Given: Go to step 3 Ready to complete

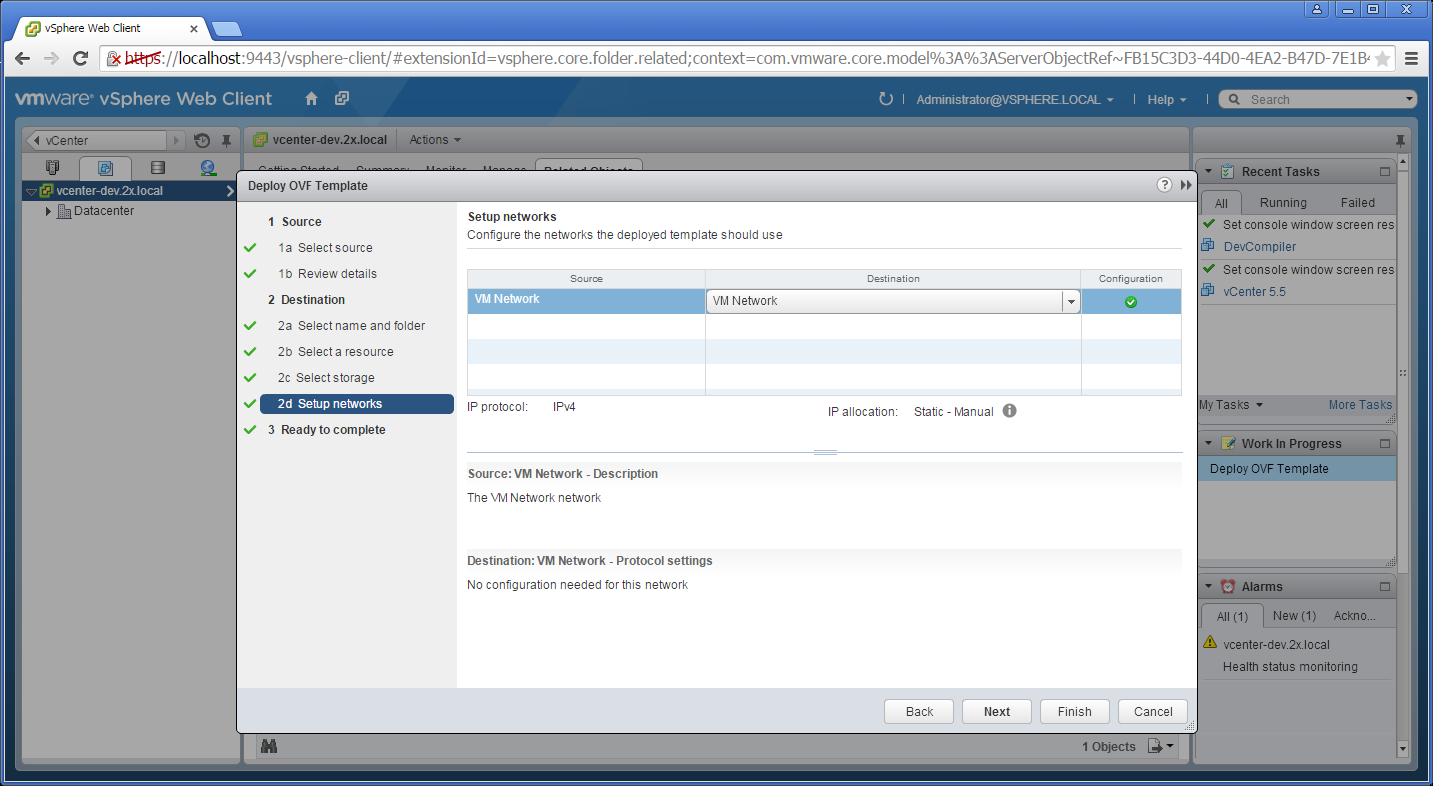Looking at the screenshot, I should tap(326, 430).
